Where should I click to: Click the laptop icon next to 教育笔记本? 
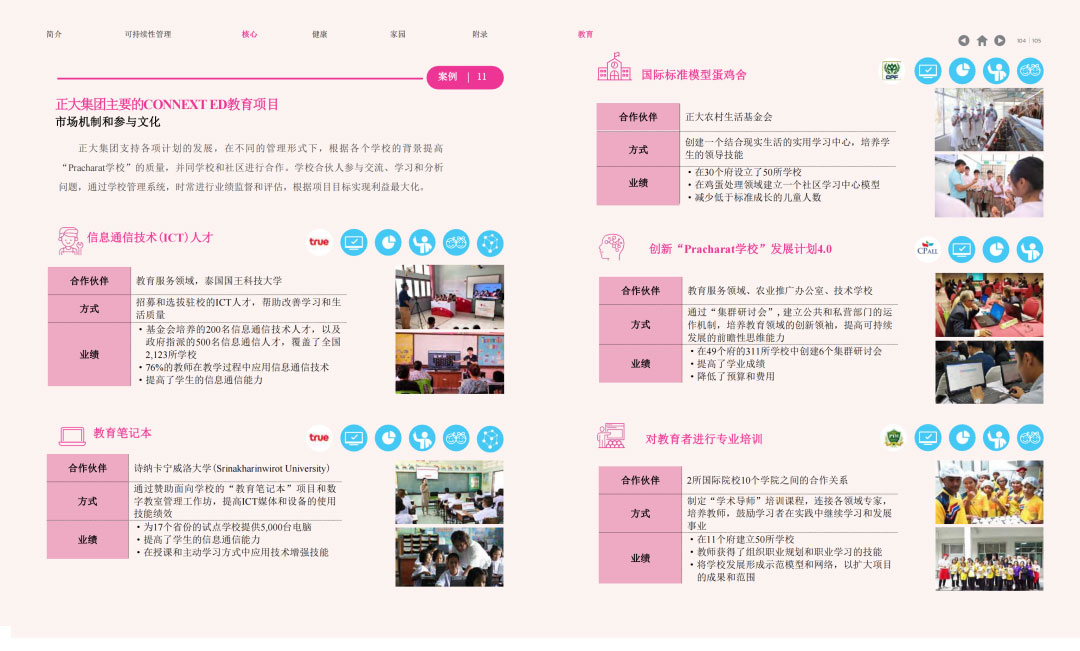coord(72,435)
